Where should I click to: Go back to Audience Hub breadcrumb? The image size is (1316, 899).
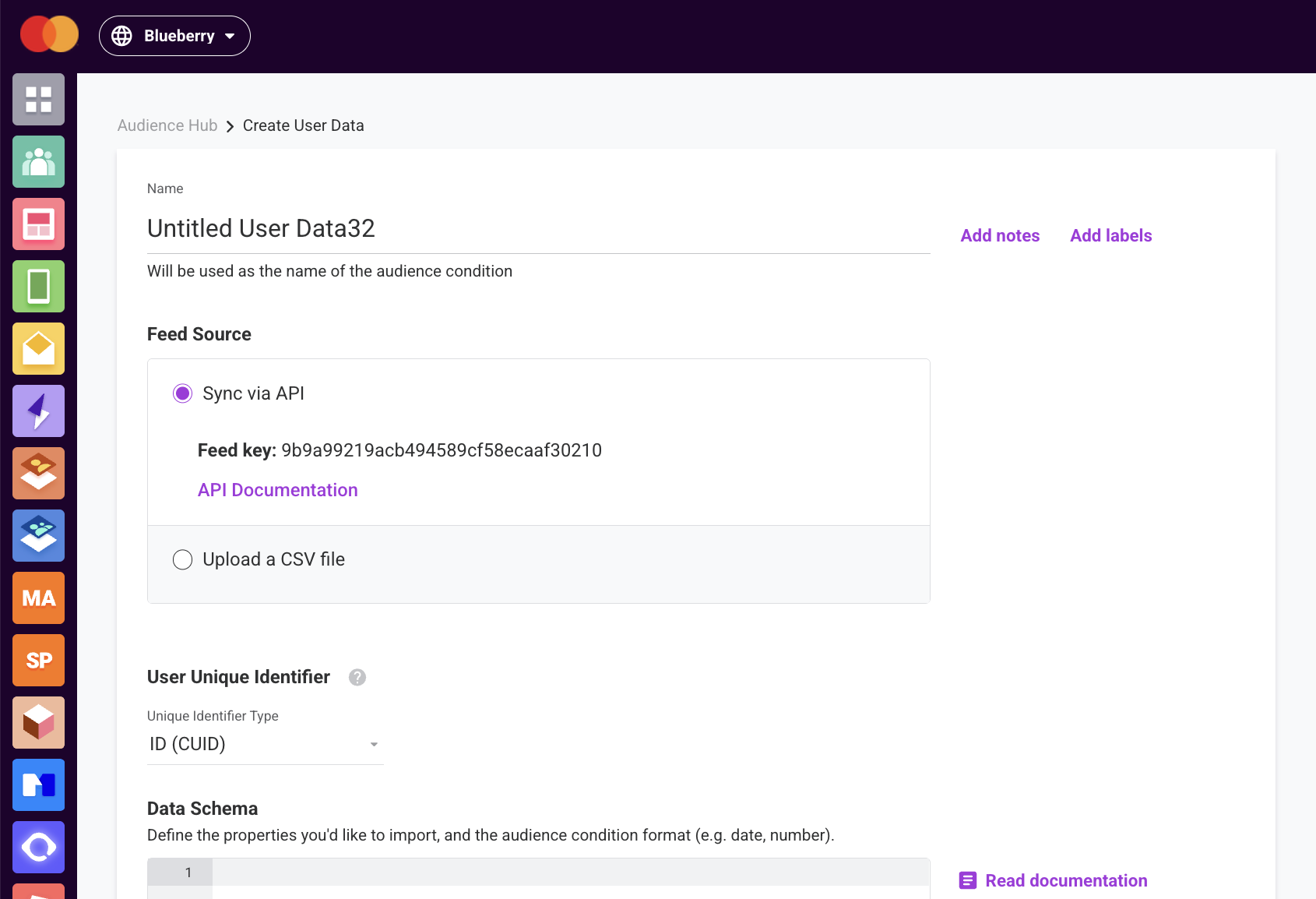pyautogui.click(x=167, y=125)
